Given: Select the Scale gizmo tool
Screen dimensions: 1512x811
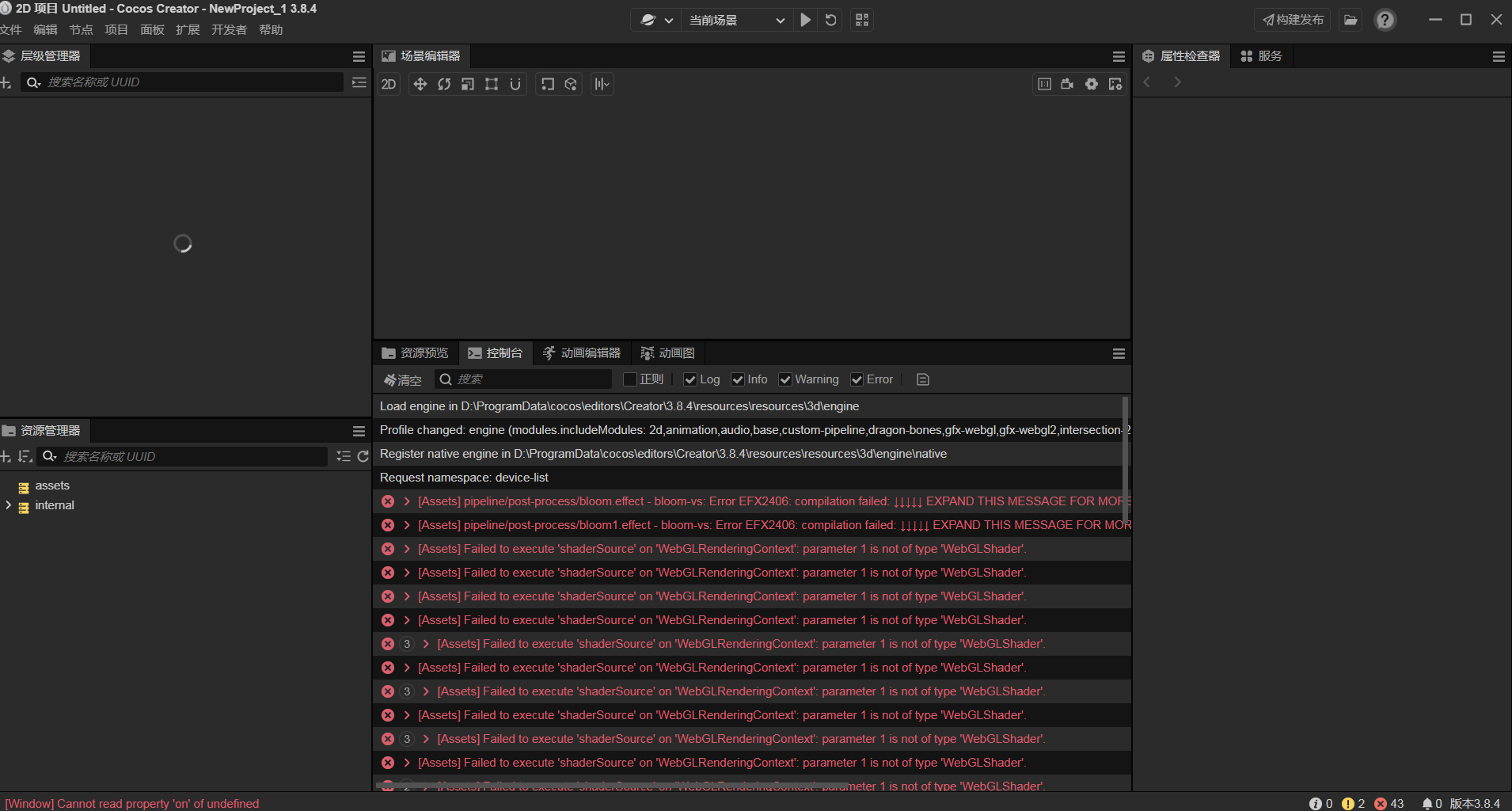Looking at the screenshot, I should [x=468, y=84].
